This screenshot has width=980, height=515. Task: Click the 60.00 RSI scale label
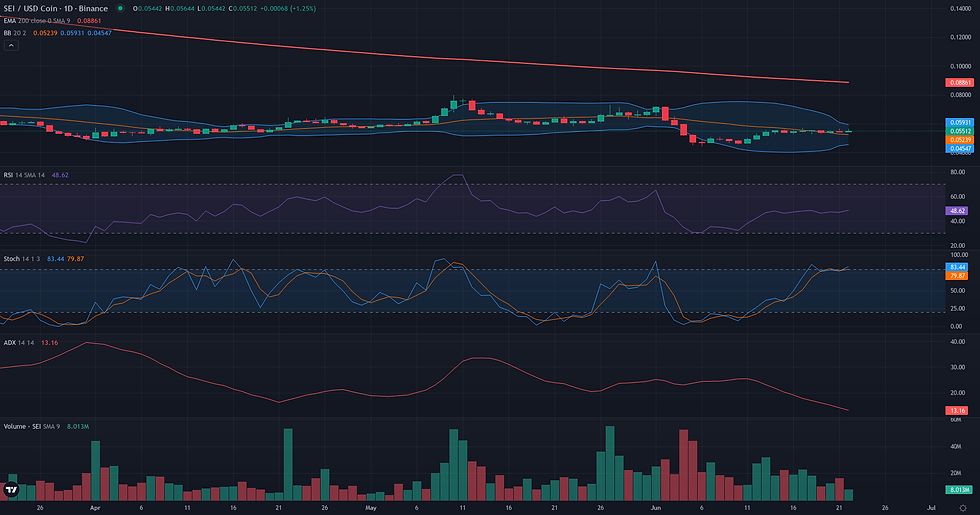point(958,196)
